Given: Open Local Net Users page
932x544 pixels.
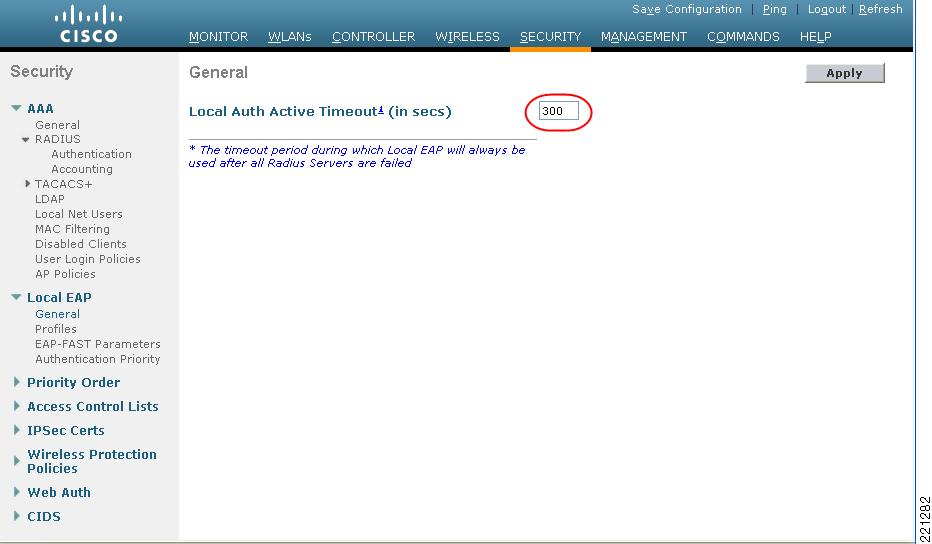Looking at the screenshot, I should click(78, 214).
